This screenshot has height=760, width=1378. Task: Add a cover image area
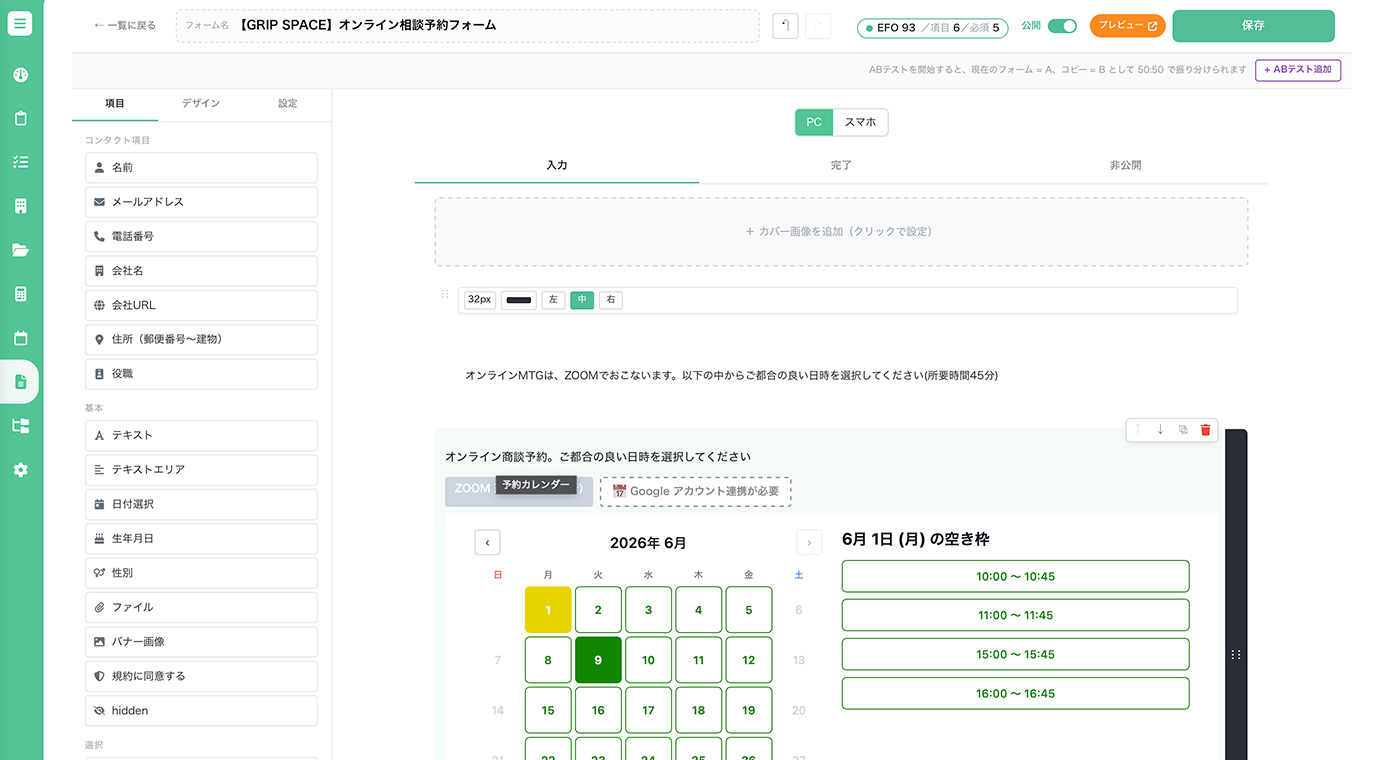coord(841,231)
